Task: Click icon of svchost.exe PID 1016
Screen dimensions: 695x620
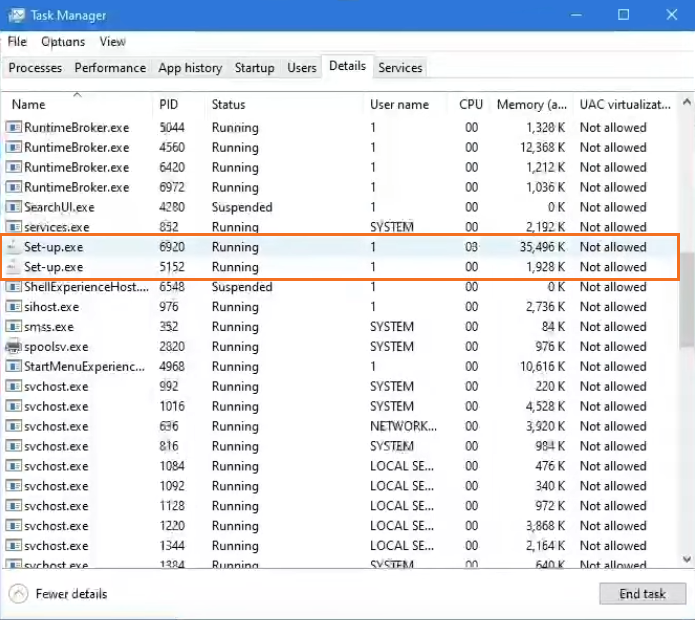Action: pos(13,406)
